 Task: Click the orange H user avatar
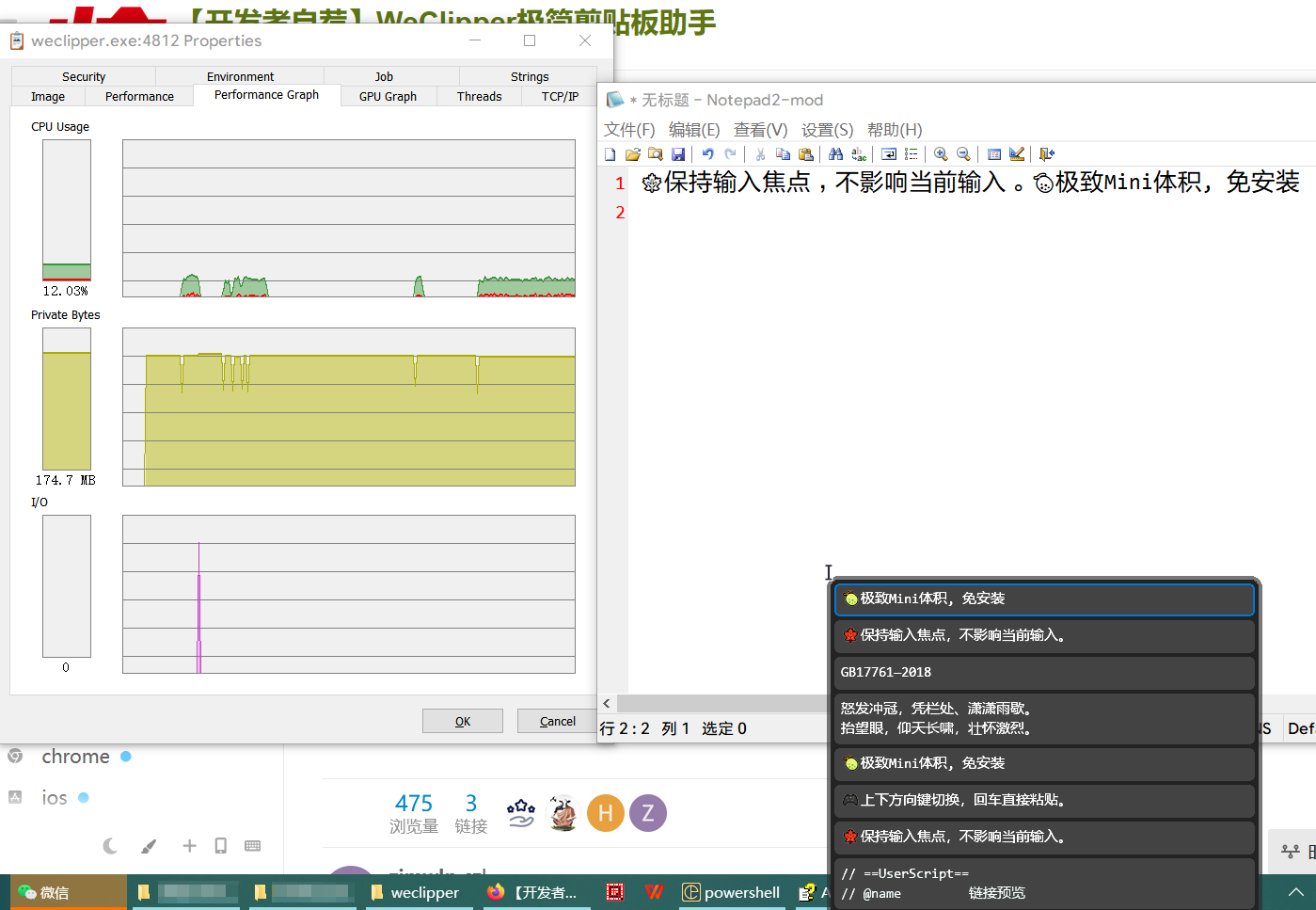click(x=606, y=813)
